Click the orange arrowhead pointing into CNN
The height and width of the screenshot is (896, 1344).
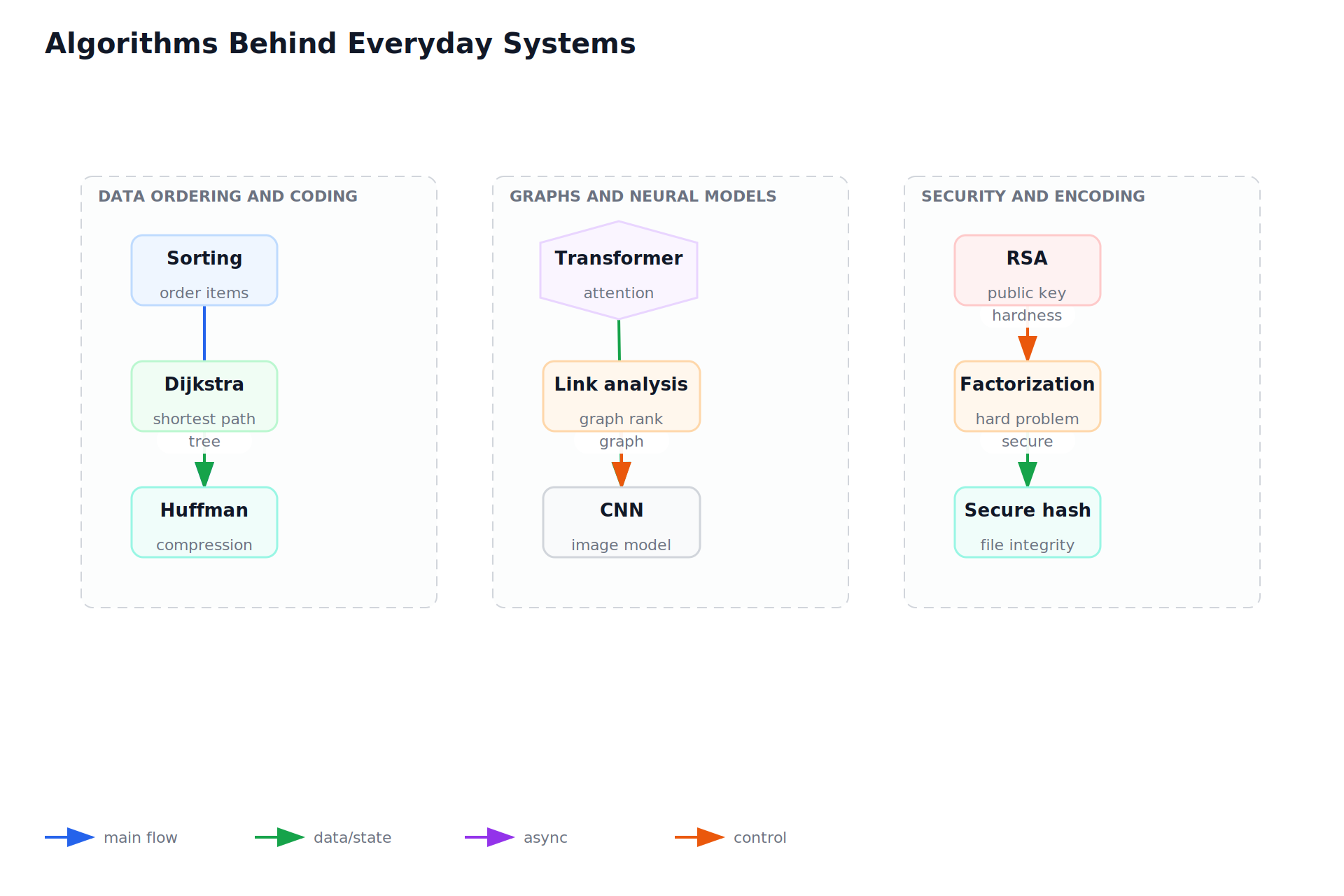(622, 474)
